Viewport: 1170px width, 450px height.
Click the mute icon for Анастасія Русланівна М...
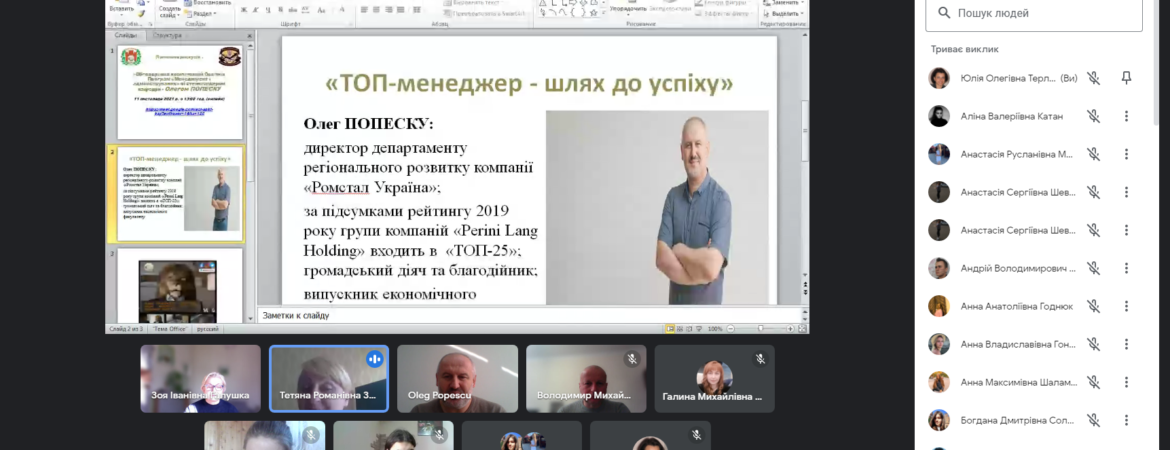click(x=1093, y=154)
